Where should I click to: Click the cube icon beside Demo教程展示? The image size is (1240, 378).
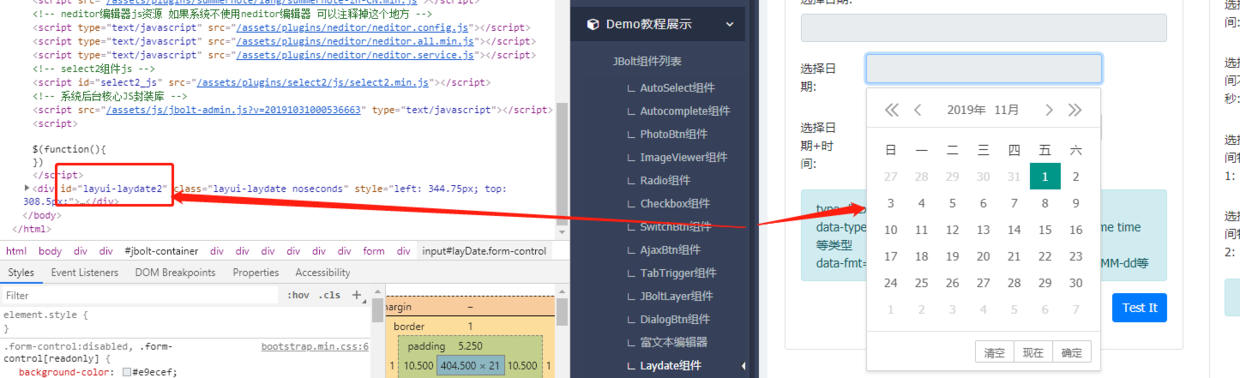(x=593, y=24)
